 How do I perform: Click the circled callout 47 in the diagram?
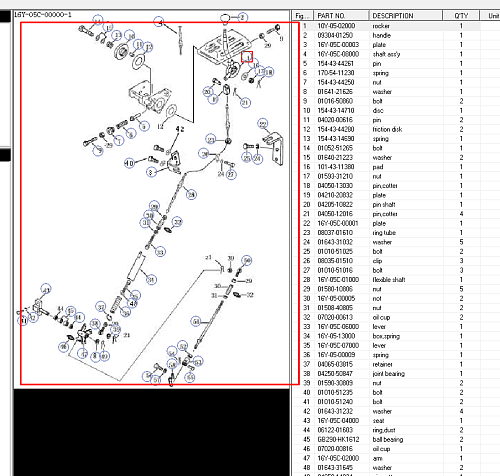click(x=83, y=353)
